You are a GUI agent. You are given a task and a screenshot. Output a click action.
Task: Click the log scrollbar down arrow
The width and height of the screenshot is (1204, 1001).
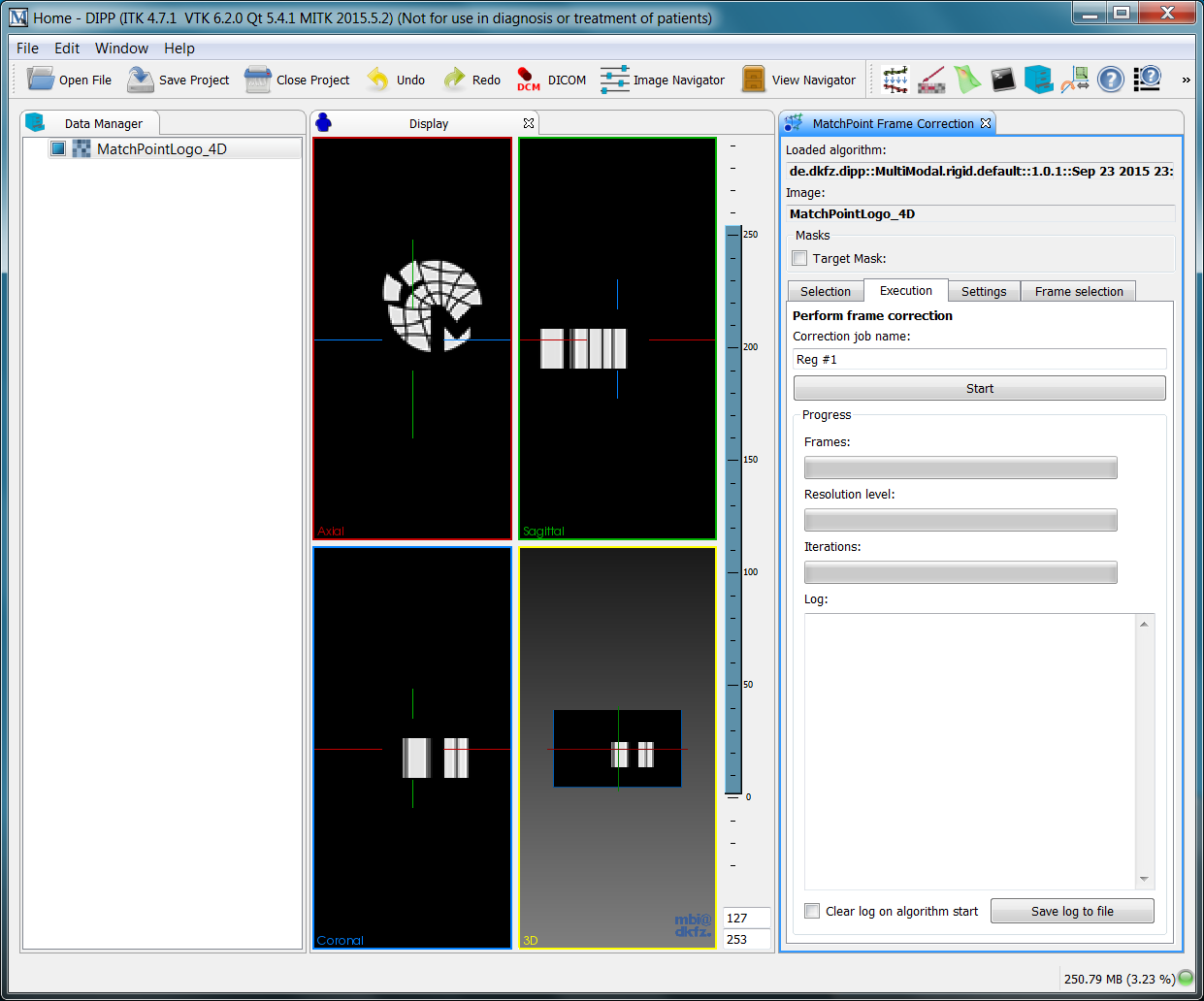click(1144, 879)
